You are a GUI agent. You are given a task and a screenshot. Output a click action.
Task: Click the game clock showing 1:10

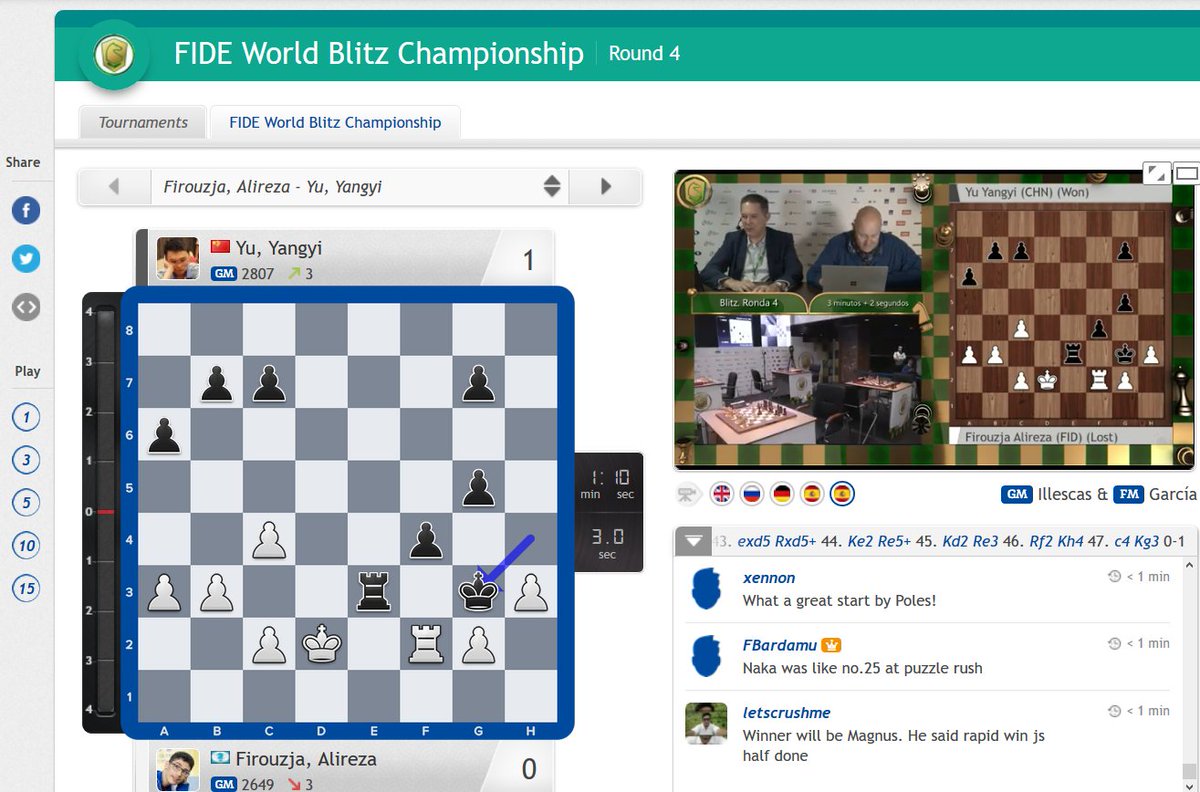coord(608,484)
